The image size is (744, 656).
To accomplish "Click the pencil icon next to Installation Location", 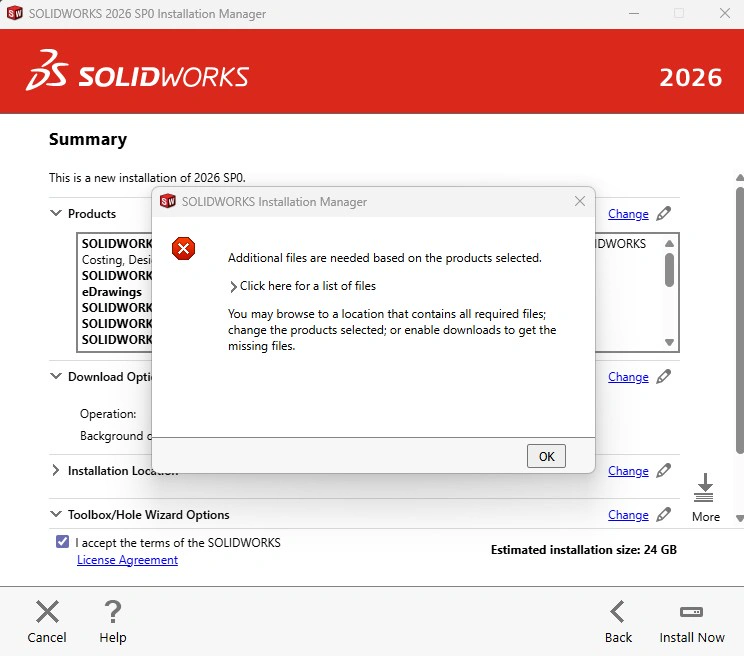I will pos(663,471).
